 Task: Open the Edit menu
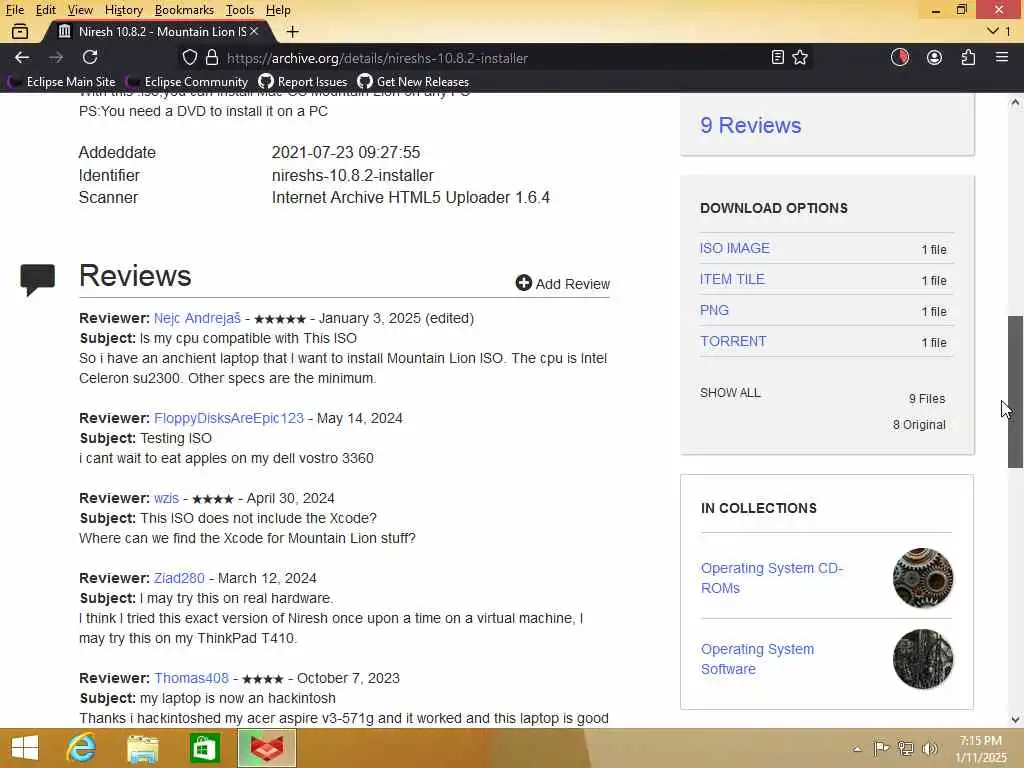46,10
